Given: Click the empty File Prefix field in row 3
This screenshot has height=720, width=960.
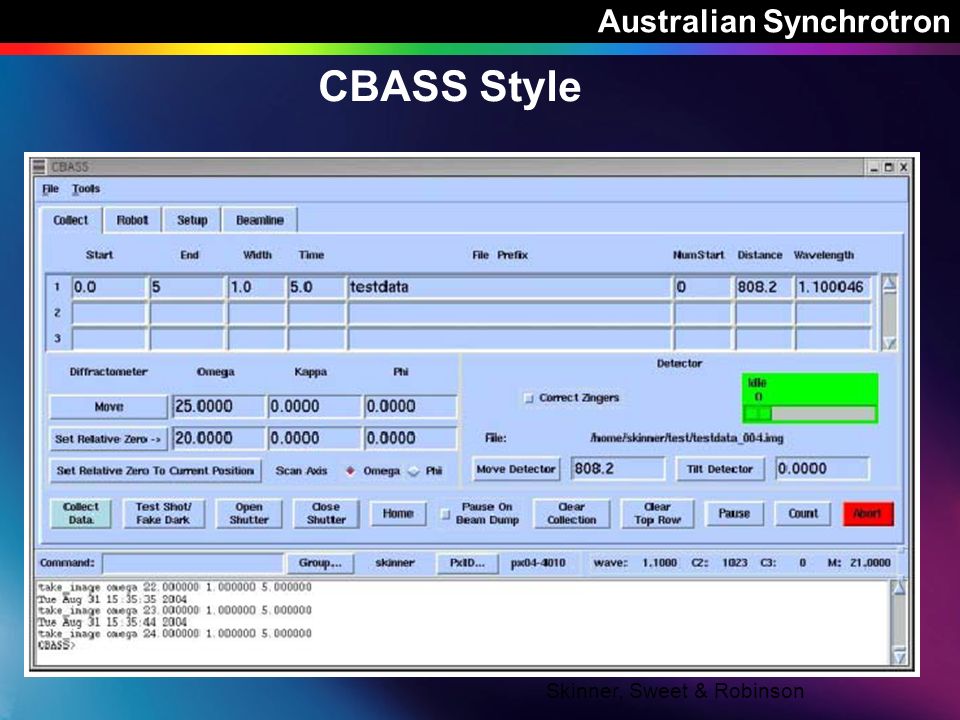Looking at the screenshot, I should (x=509, y=339).
